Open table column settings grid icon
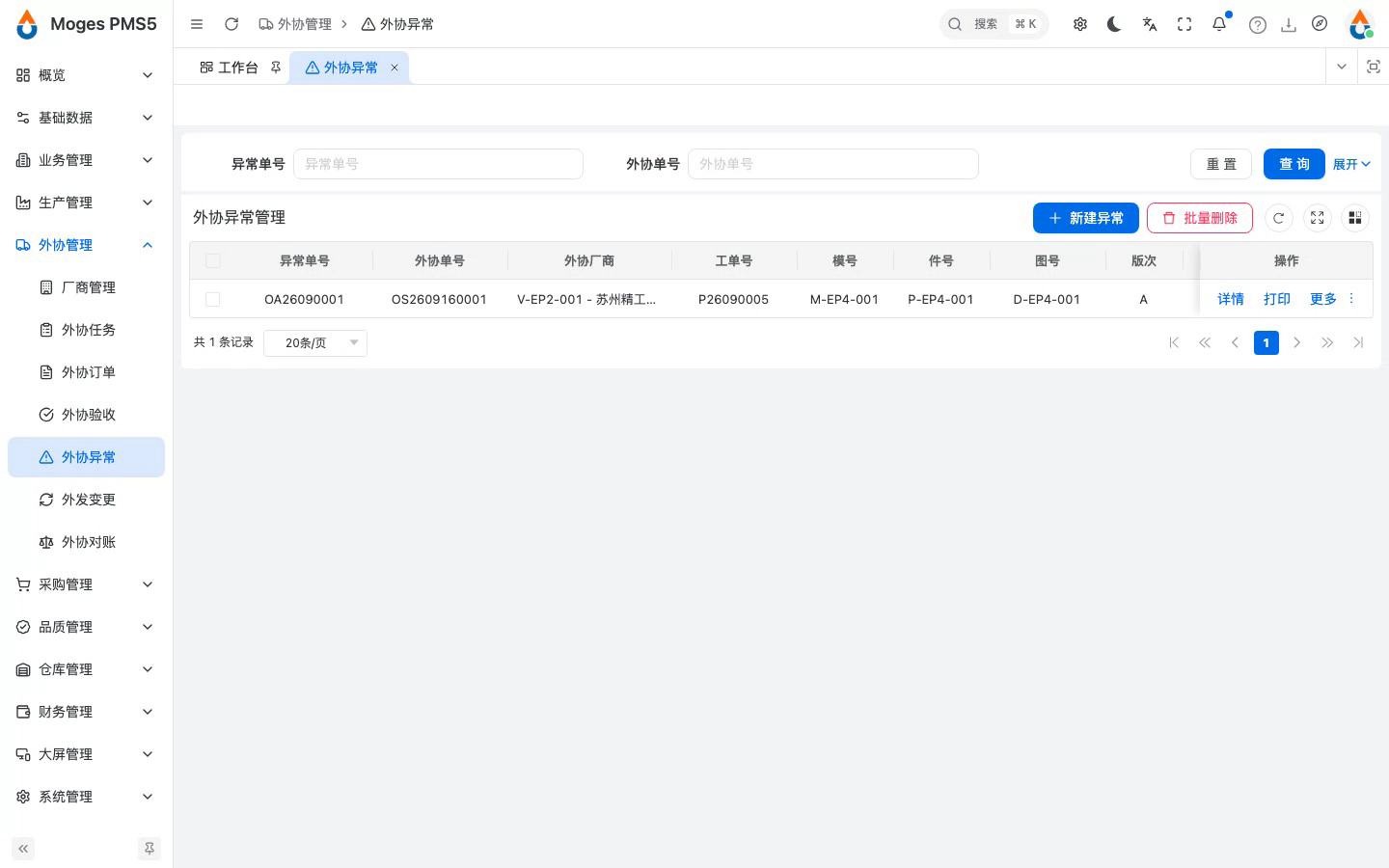The image size is (1389, 868). [x=1355, y=218]
